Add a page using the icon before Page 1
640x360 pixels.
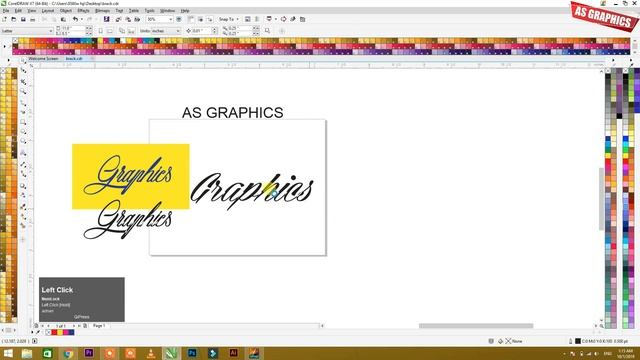85,326
